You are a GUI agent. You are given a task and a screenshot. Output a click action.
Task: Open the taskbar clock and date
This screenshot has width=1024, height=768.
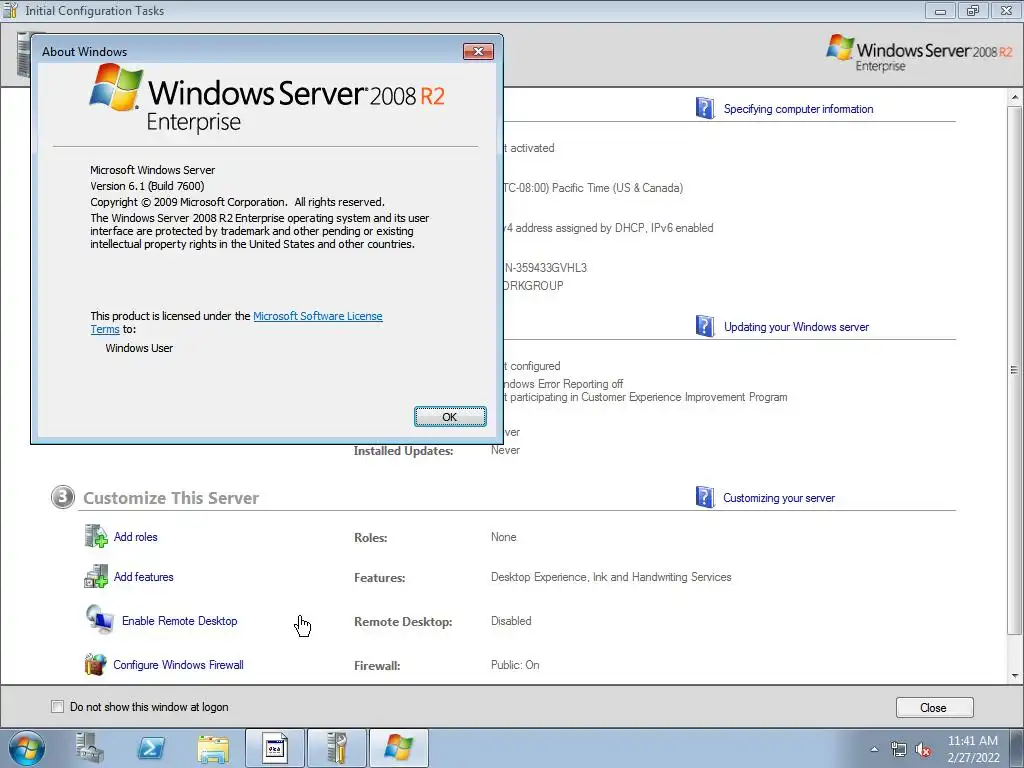click(973, 749)
